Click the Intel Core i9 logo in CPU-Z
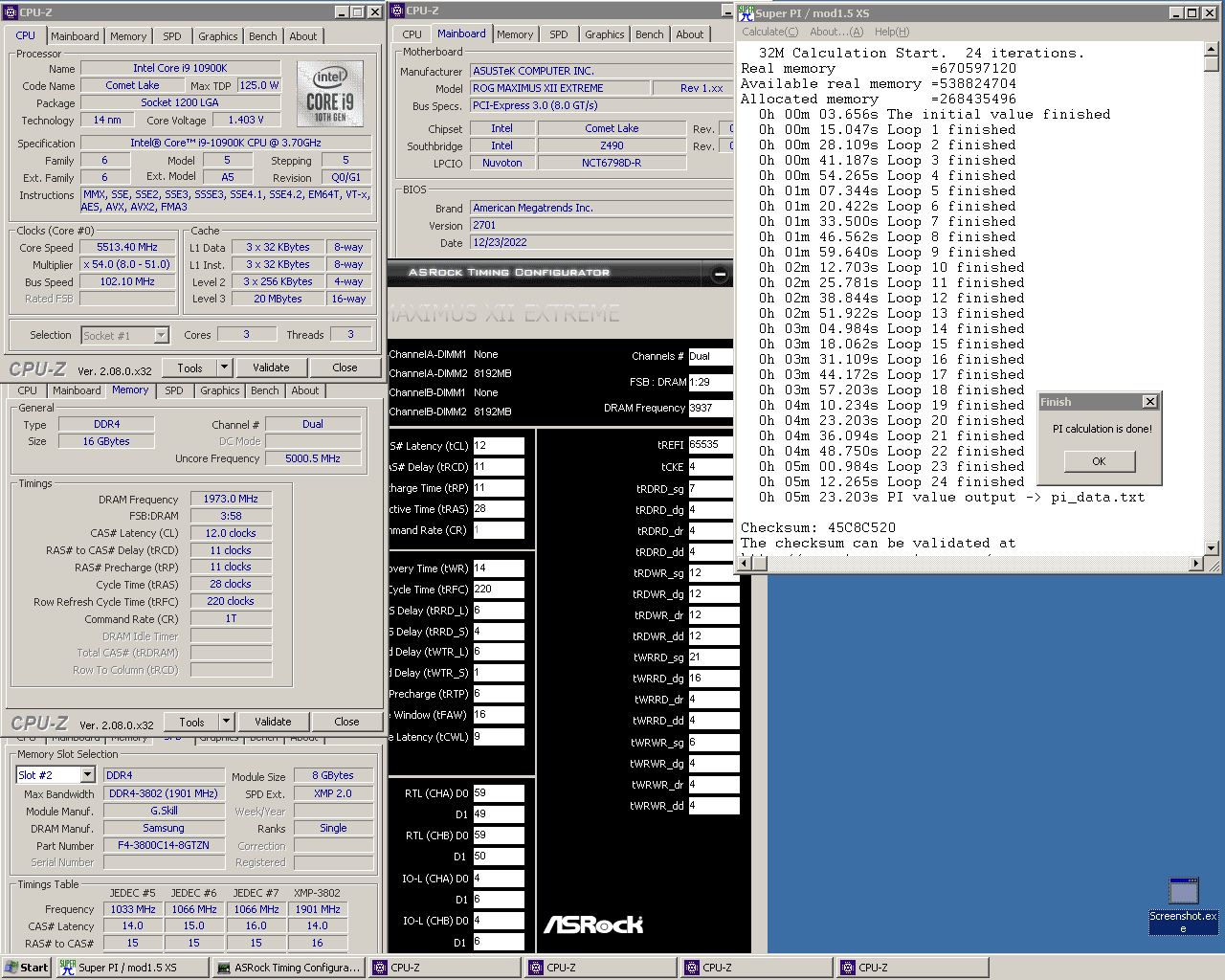 tap(330, 94)
